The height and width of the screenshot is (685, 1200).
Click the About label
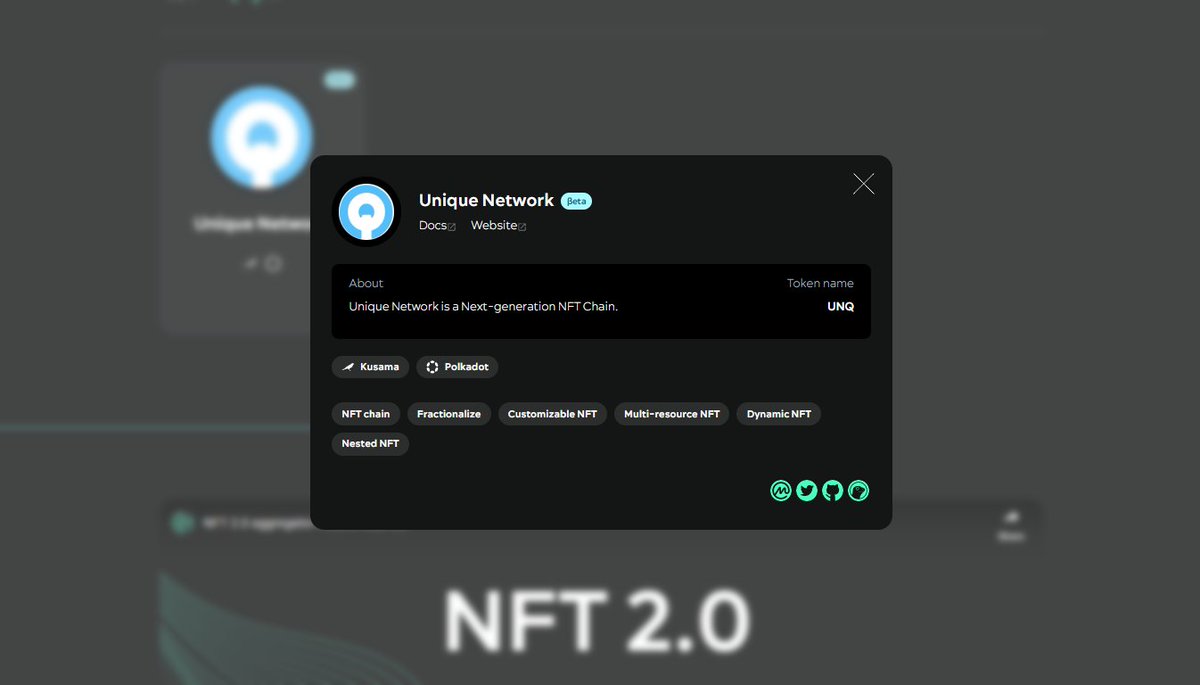(x=366, y=283)
